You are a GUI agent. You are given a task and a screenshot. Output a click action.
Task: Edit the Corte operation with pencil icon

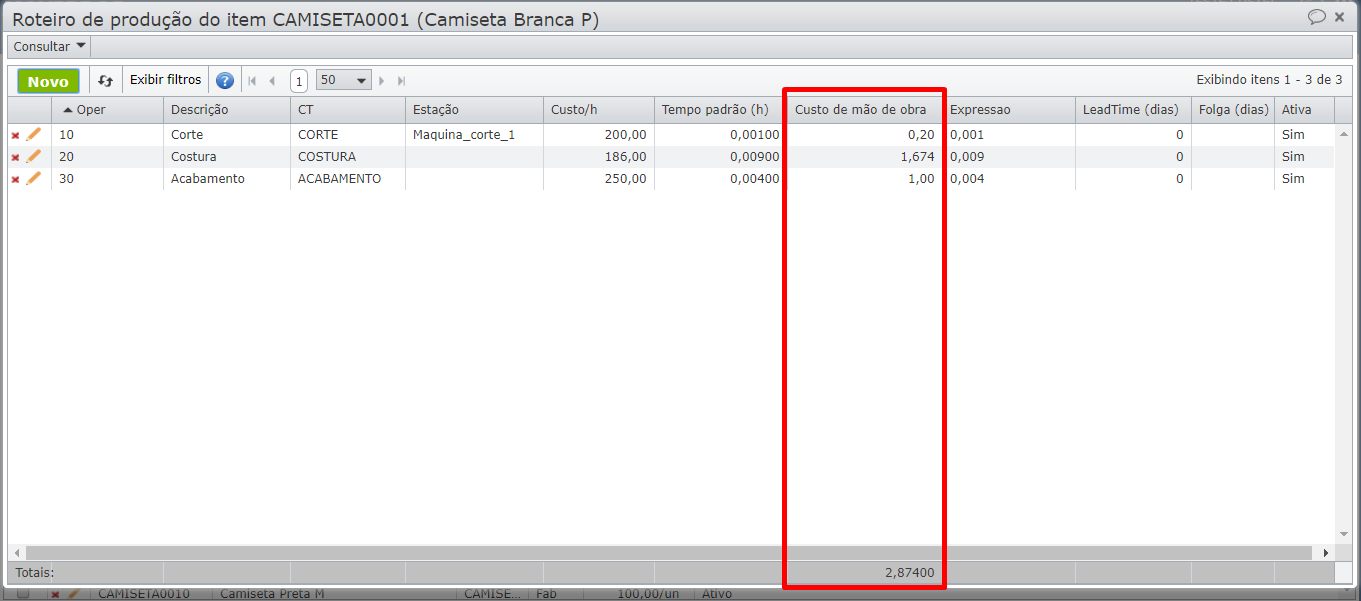[34, 134]
